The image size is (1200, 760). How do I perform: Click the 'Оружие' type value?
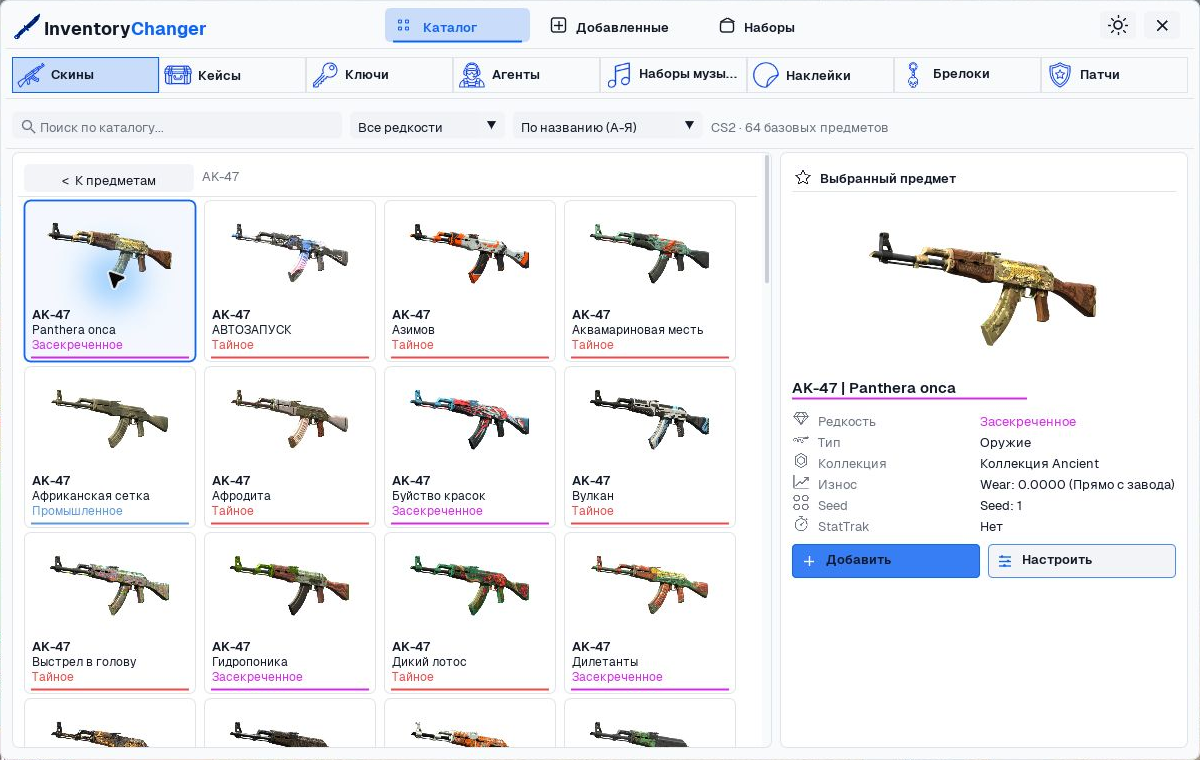(x=1005, y=442)
